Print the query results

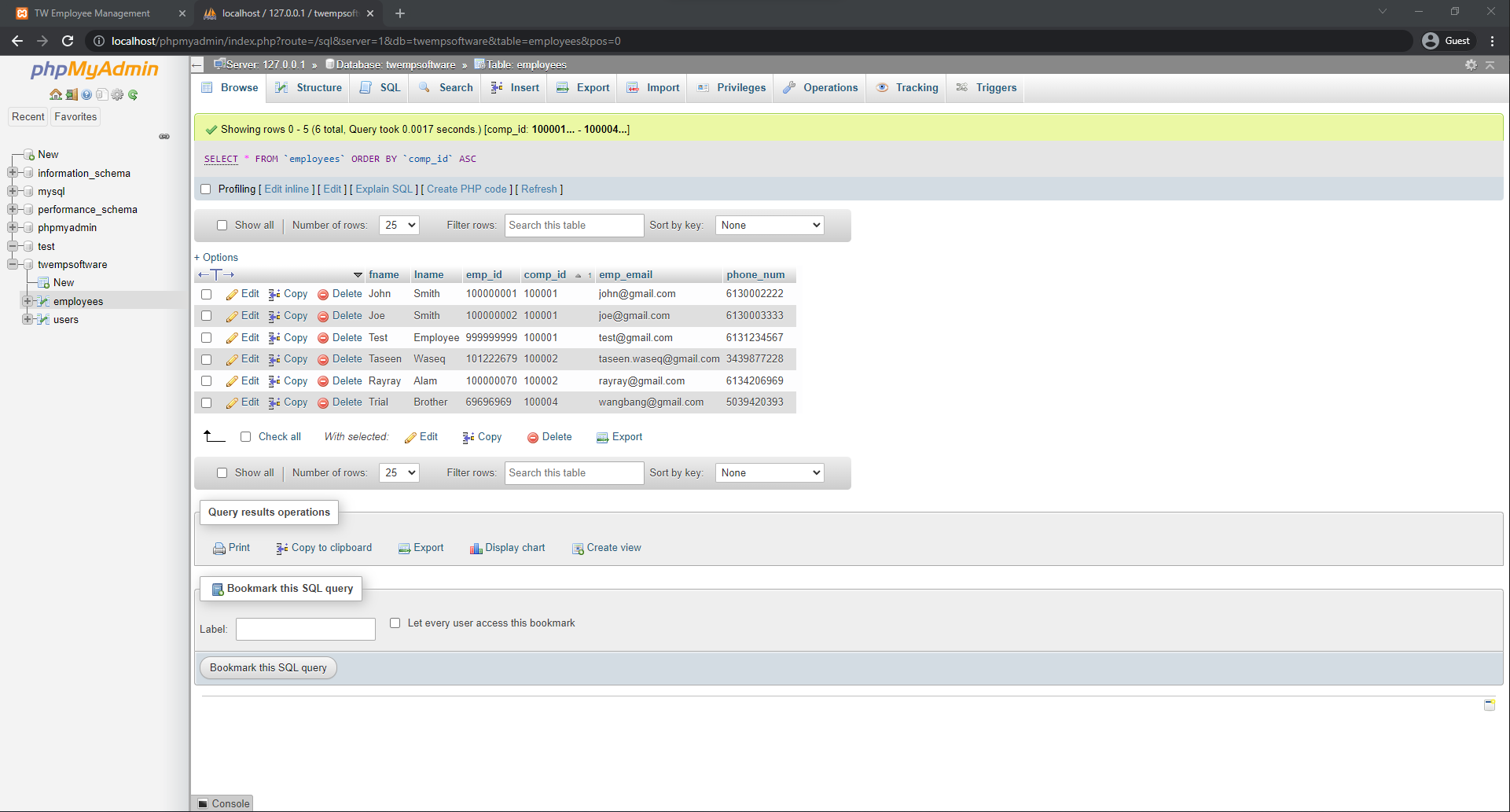(x=231, y=547)
